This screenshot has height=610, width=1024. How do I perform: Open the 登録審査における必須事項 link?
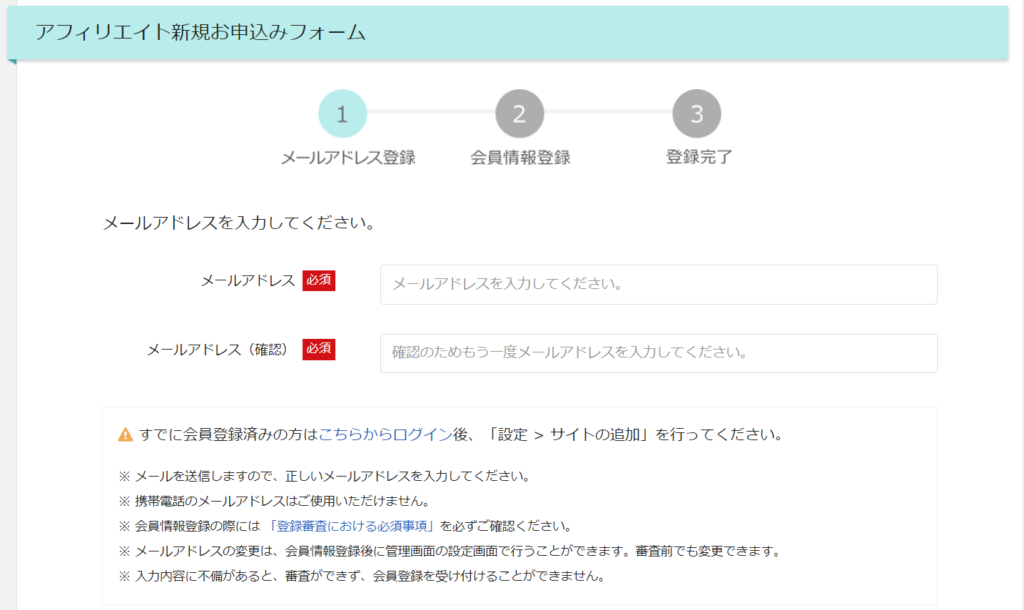(351, 526)
